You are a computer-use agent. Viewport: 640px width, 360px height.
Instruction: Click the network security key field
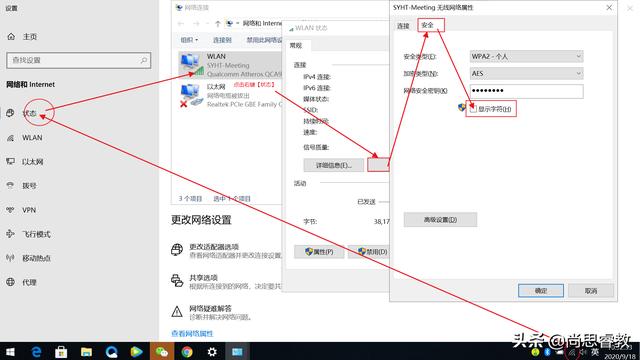(x=526, y=91)
